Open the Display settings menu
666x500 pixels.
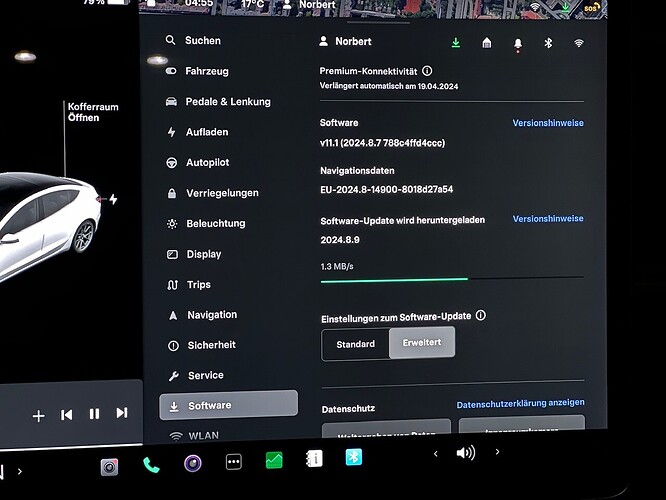click(x=194, y=254)
